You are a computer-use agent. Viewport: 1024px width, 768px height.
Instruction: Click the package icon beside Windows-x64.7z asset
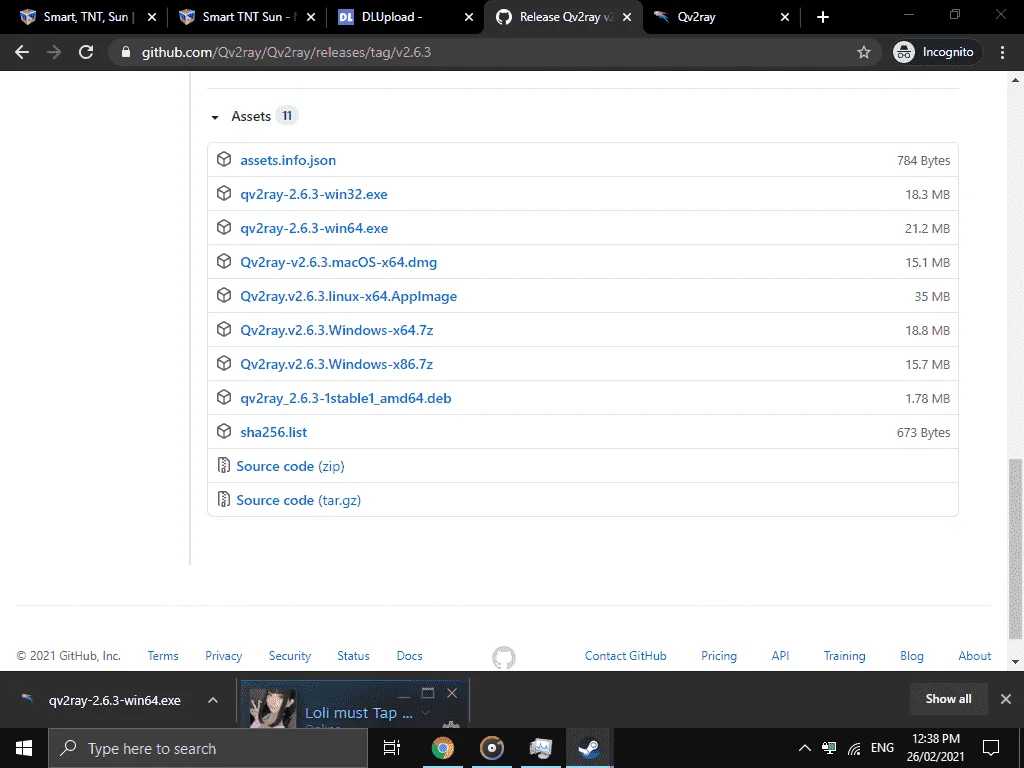224,329
